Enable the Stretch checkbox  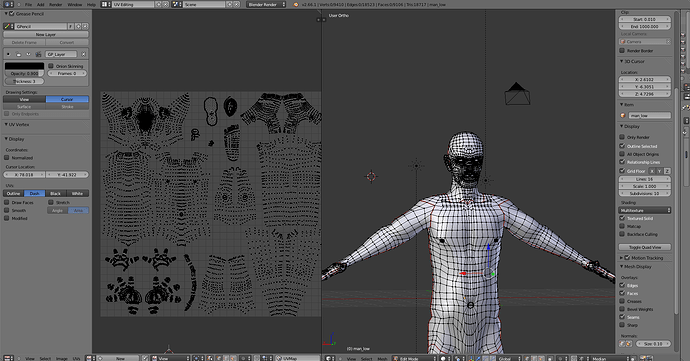pyautogui.click(x=51, y=202)
